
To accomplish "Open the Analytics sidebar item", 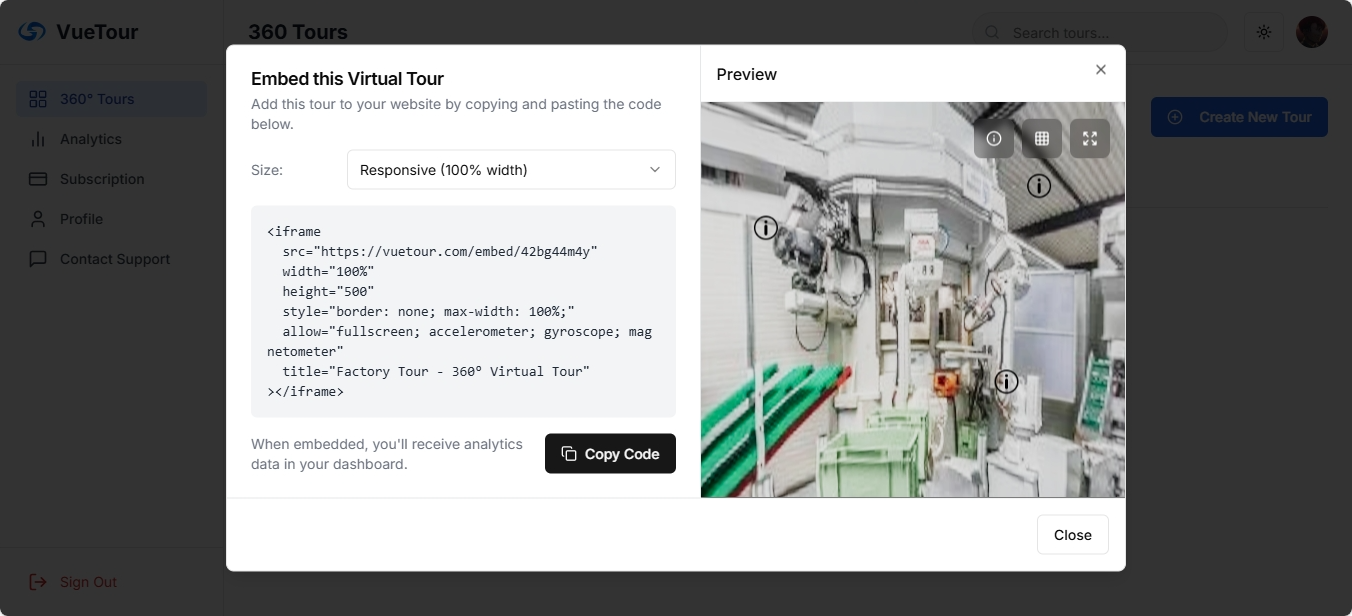I will tap(111, 139).
